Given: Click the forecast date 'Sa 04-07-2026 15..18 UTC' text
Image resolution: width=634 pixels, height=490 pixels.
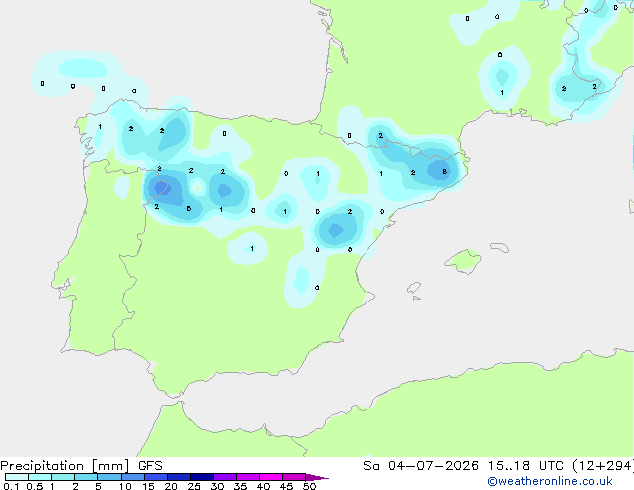Looking at the screenshot, I should point(463,466).
